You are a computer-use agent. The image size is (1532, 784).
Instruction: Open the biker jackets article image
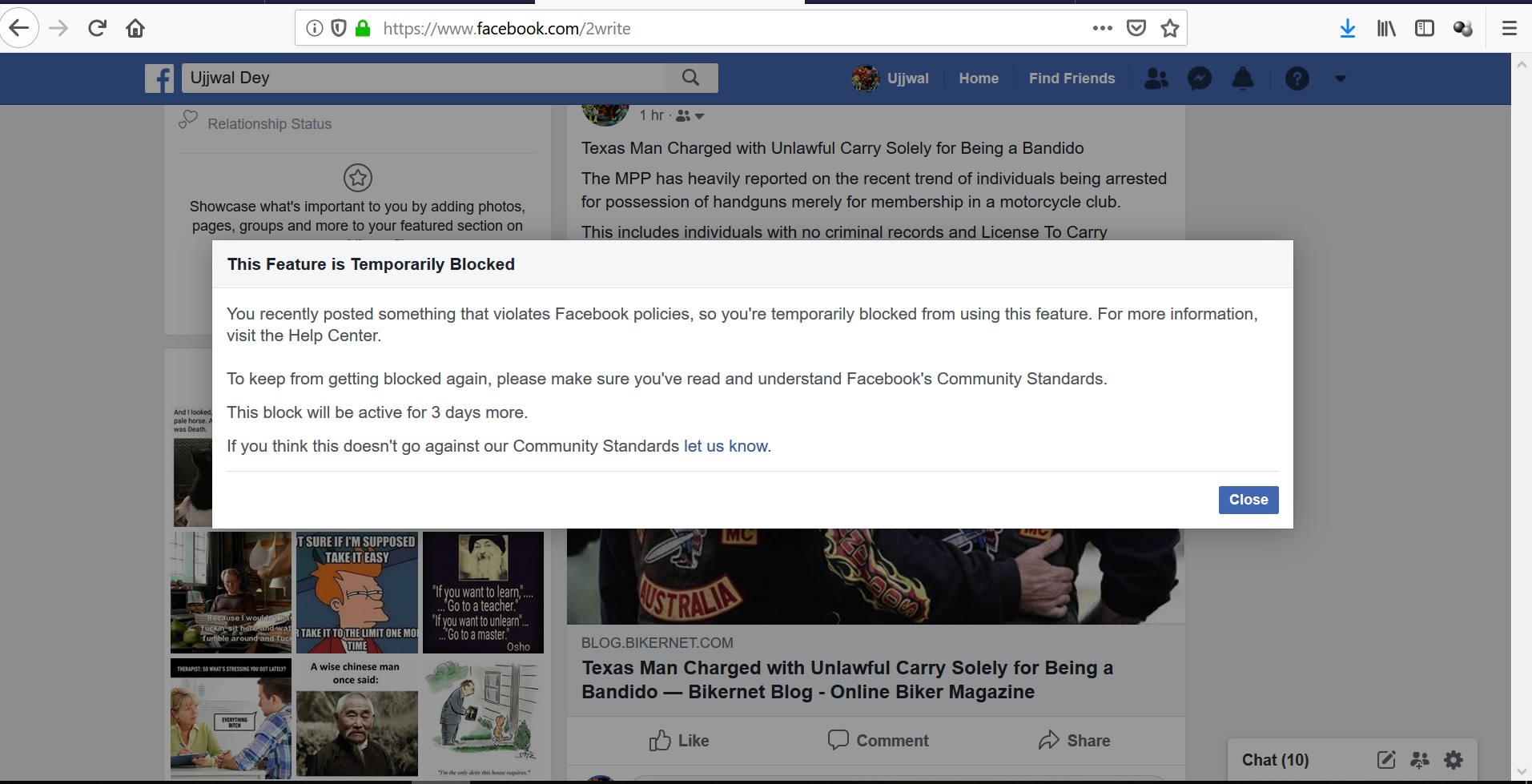[875, 576]
